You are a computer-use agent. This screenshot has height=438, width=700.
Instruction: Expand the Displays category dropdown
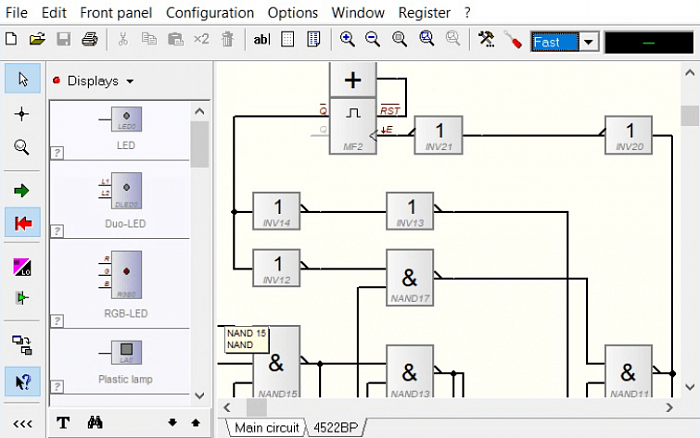(130, 81)
